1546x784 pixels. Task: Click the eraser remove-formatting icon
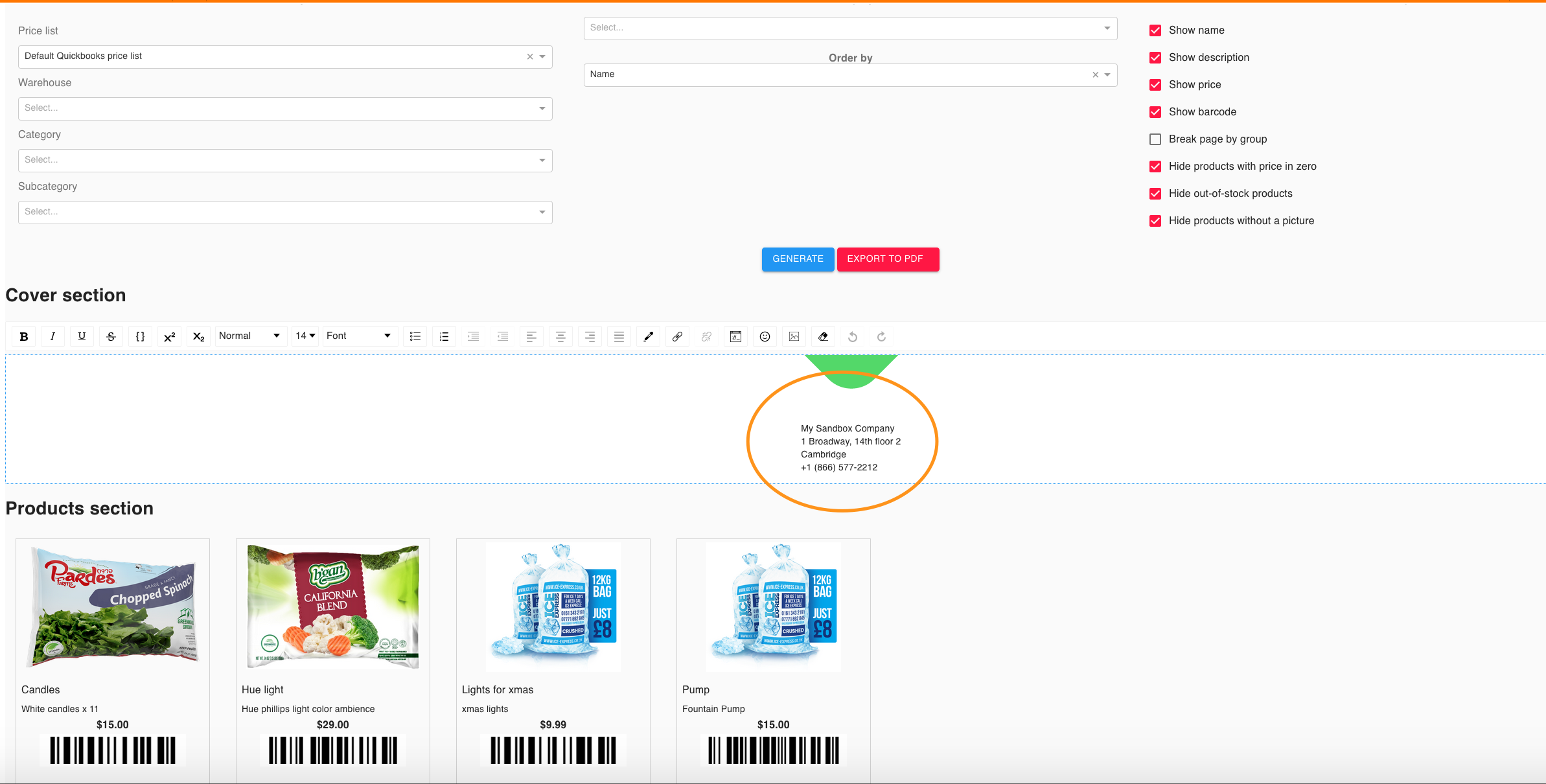tap(823, 336)
